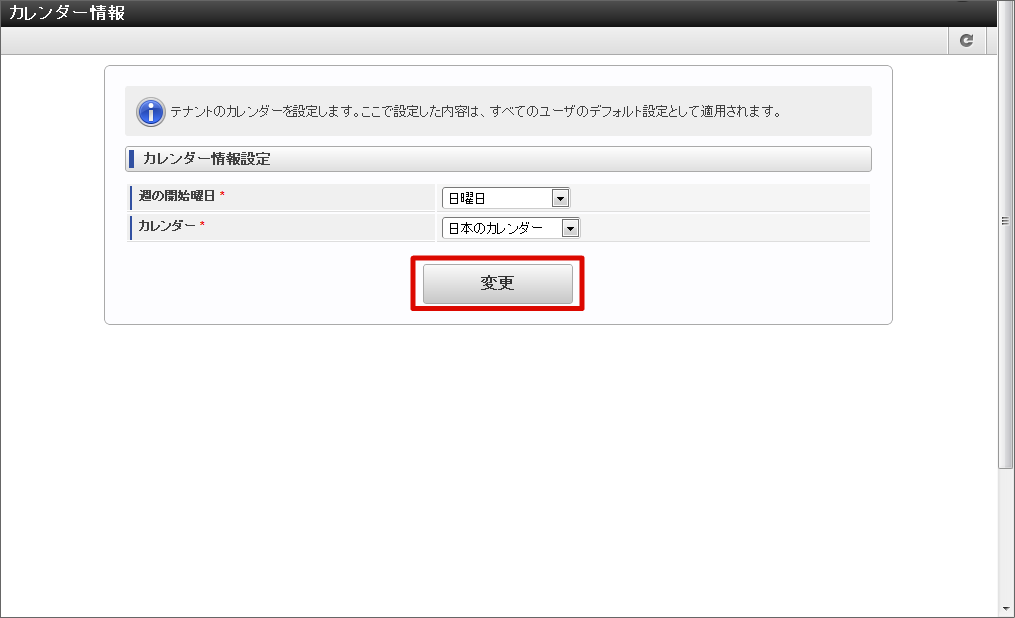Click the refresh icon in the toolbar
Screen dimensions: 1015x618
(x=966, y=40)
